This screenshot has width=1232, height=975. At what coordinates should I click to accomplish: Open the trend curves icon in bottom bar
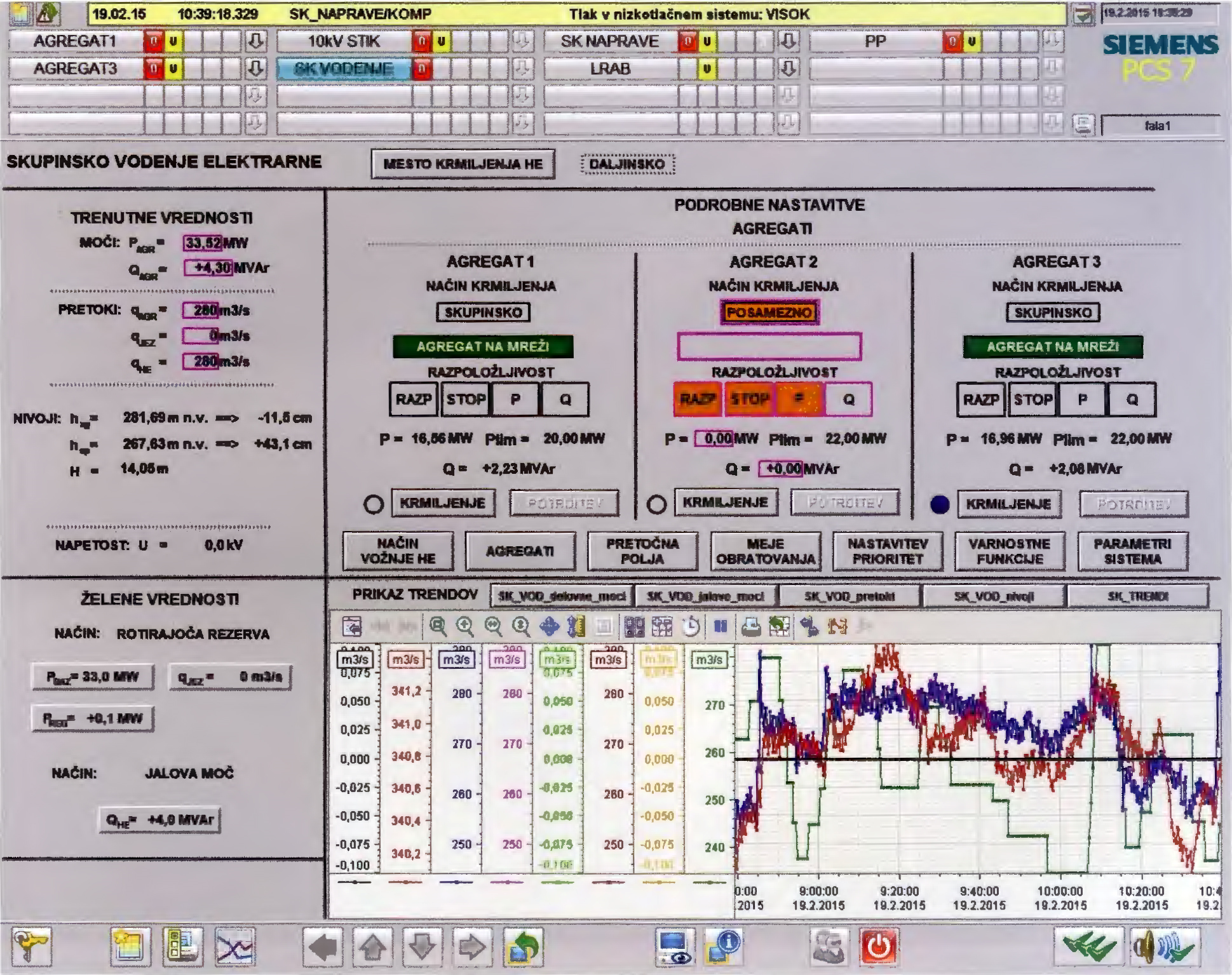point(234,947)
